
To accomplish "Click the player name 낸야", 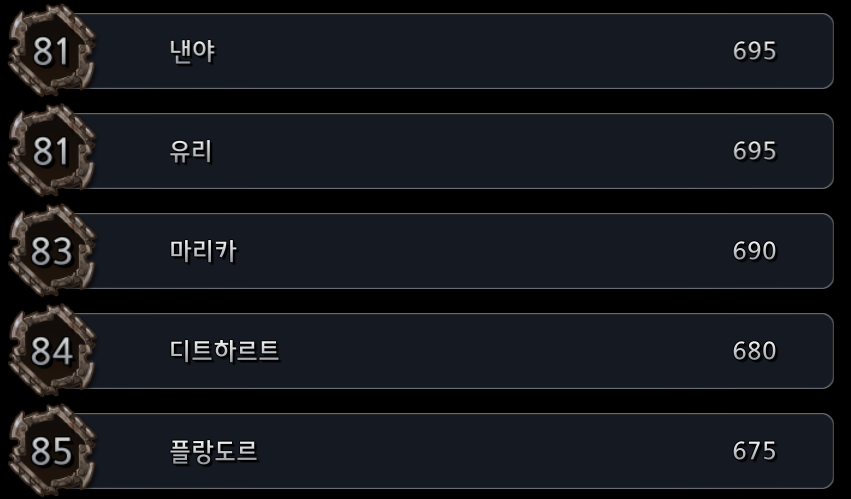I will click(192, 51).
